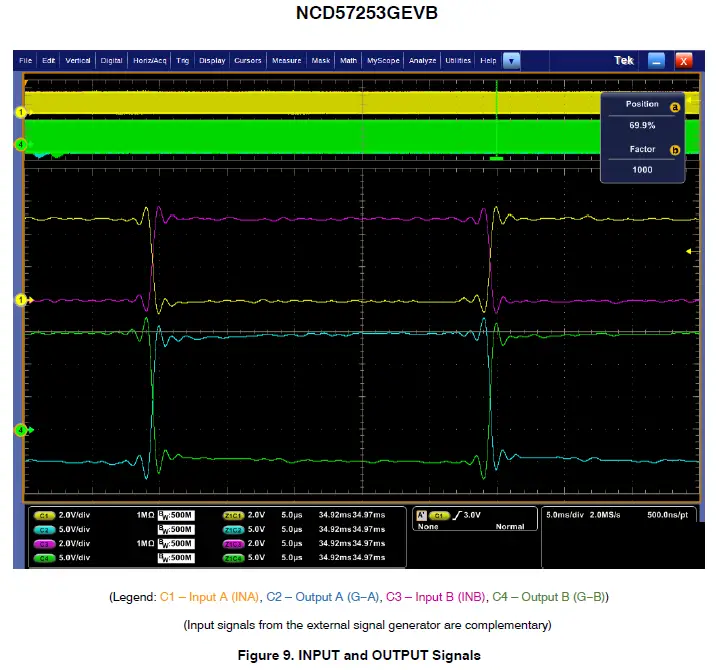Click the Position value 69.9%
Screen dimensions: 720x670
(642, 125)
